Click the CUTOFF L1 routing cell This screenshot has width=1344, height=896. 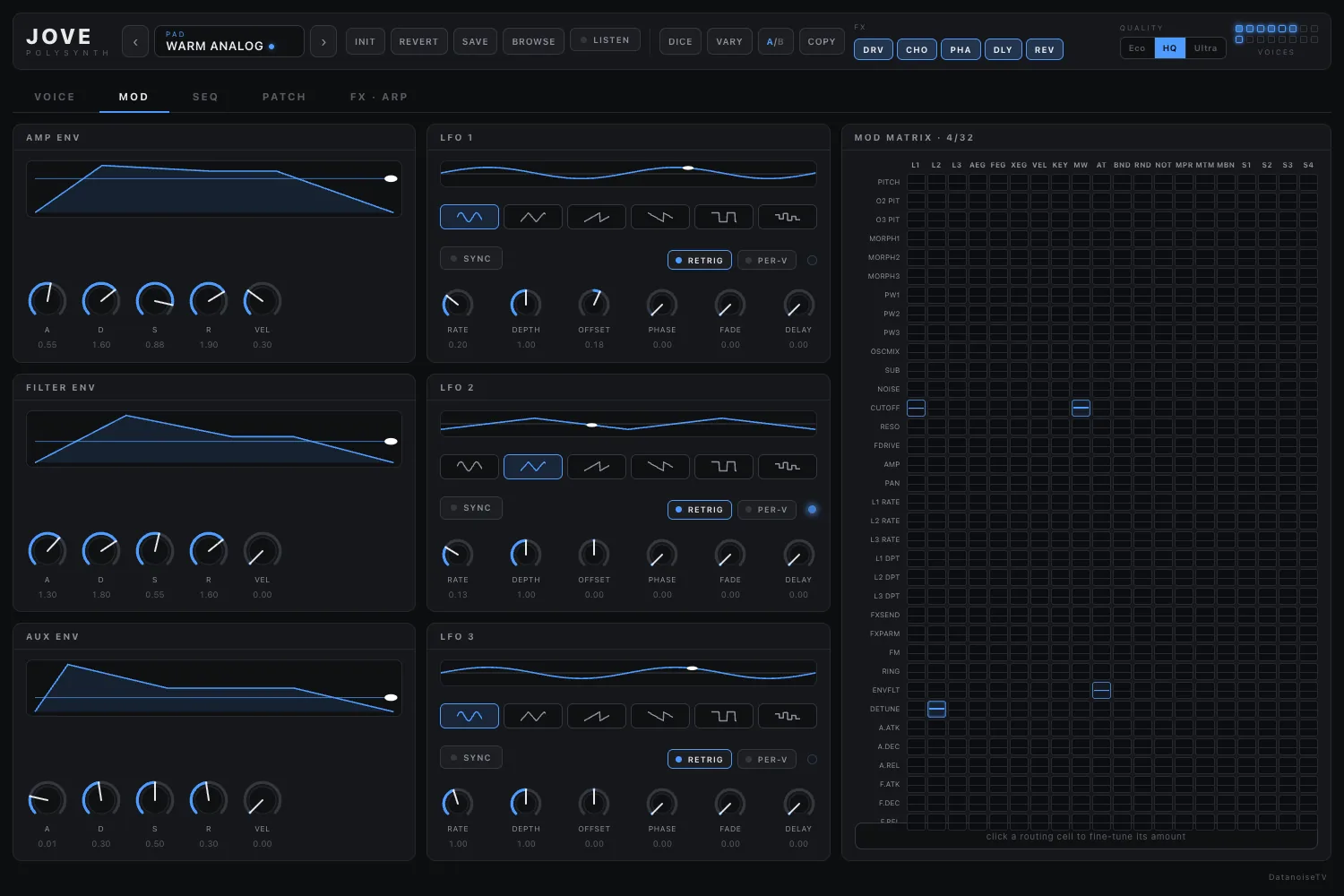[x=916, y=408]
